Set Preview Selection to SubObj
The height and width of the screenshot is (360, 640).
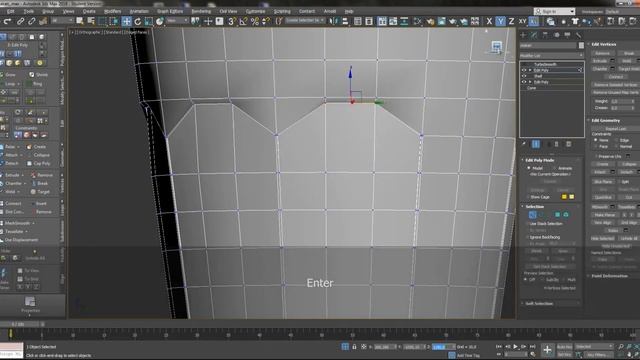[543, 280]
